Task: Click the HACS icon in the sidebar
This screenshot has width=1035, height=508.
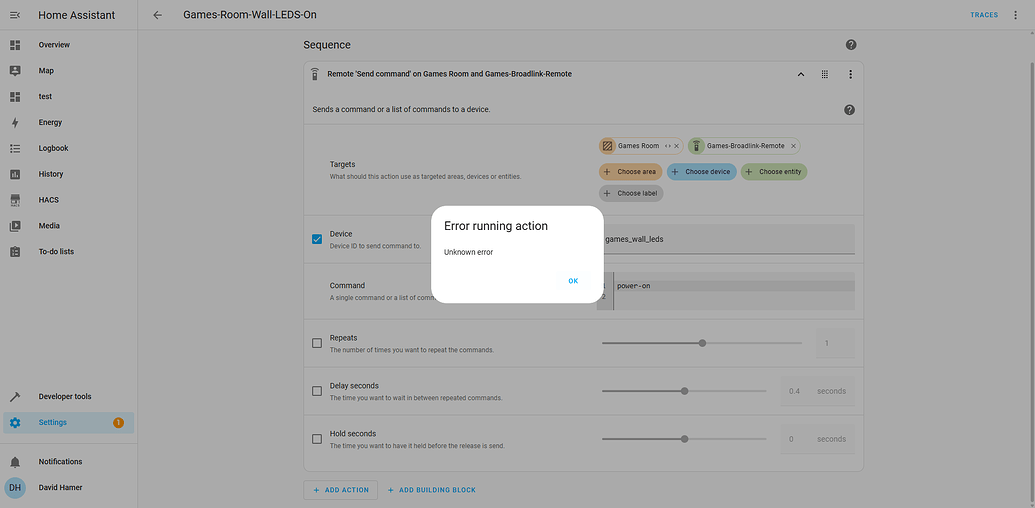Action: pyautogui.click(x=15, y=200)
